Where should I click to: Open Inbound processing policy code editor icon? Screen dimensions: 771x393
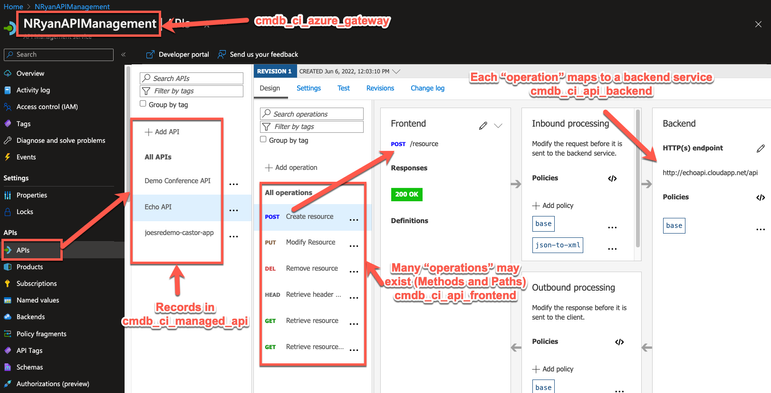[x=612, y=179]
